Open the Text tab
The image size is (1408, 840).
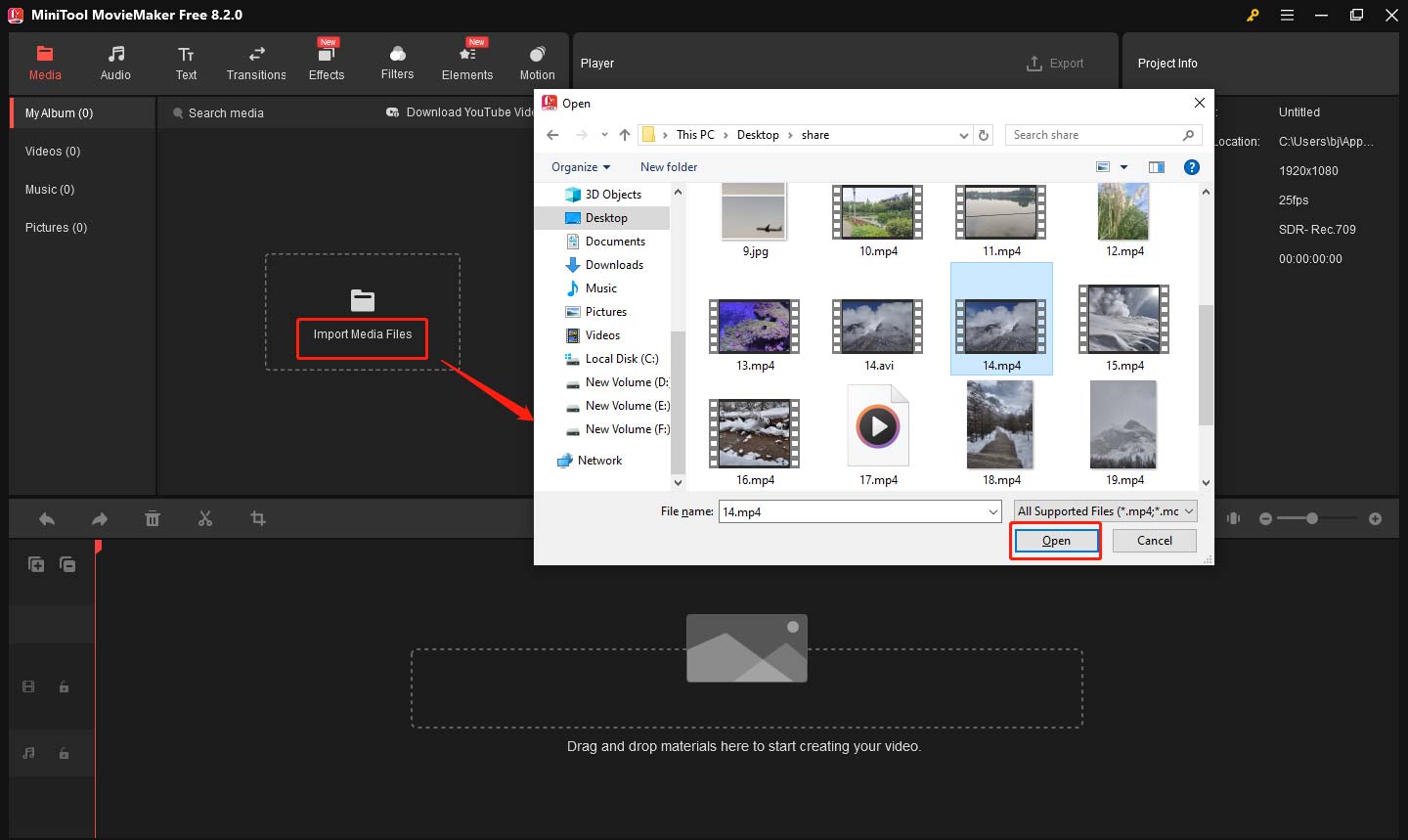[186, 63]
